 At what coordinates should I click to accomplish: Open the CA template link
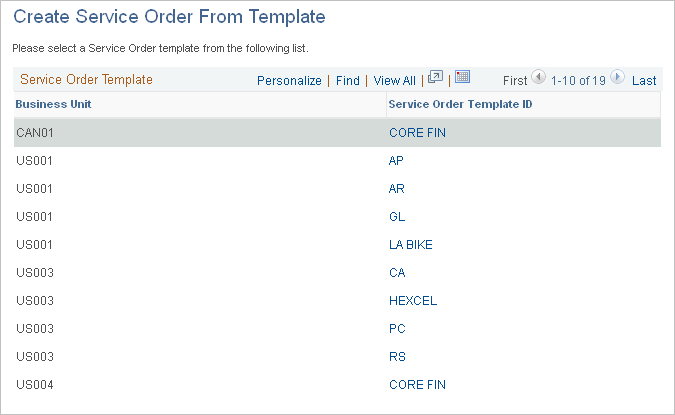(x=397, y=273)
